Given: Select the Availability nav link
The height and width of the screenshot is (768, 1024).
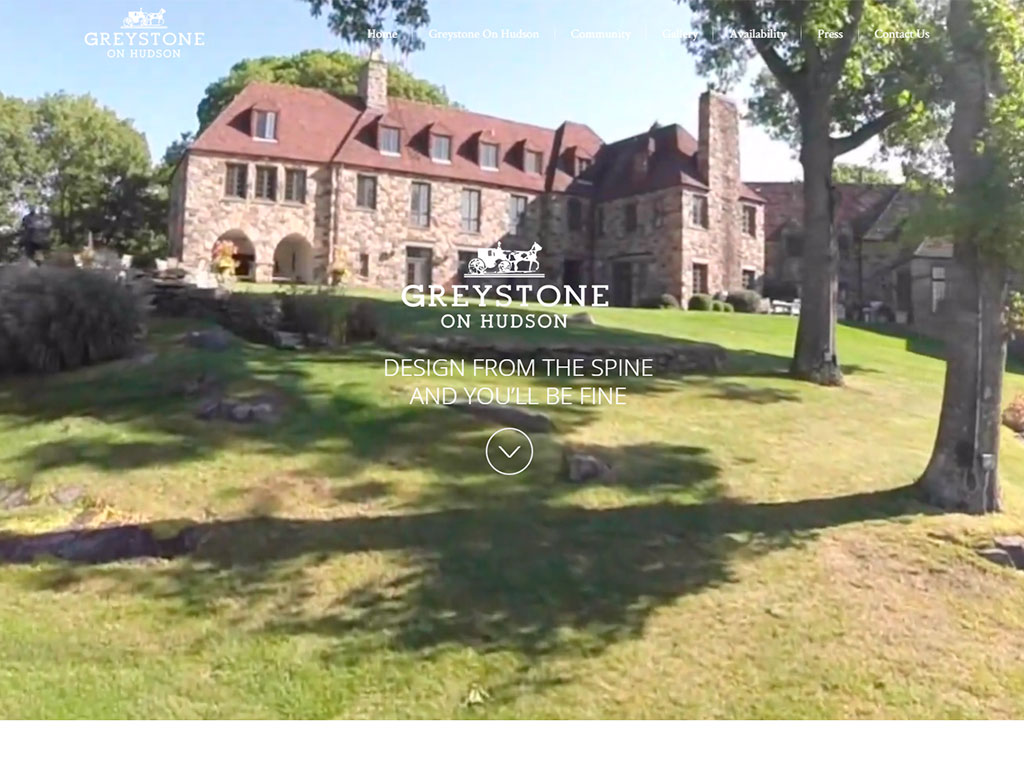Looking at the screenshot, I should [758, 34].
